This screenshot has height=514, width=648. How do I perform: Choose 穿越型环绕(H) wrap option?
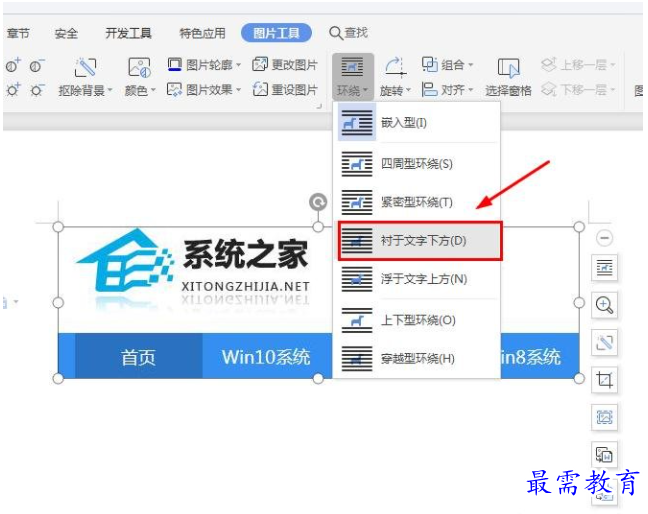(x=417, y=359)
